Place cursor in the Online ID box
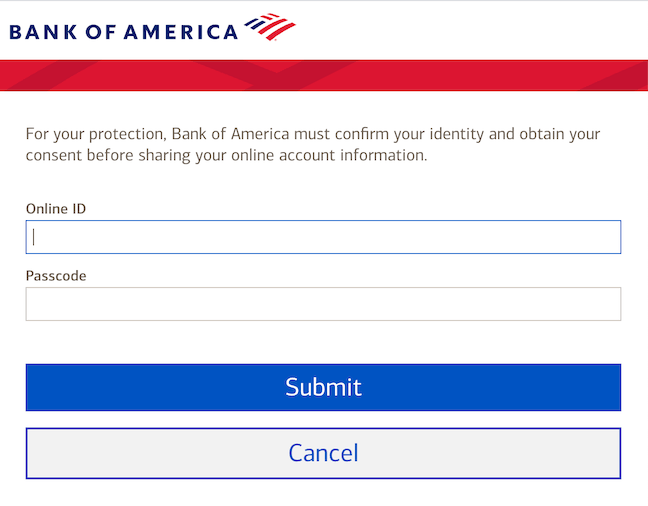This screenshot has width=648, height=506. (323, 237)
